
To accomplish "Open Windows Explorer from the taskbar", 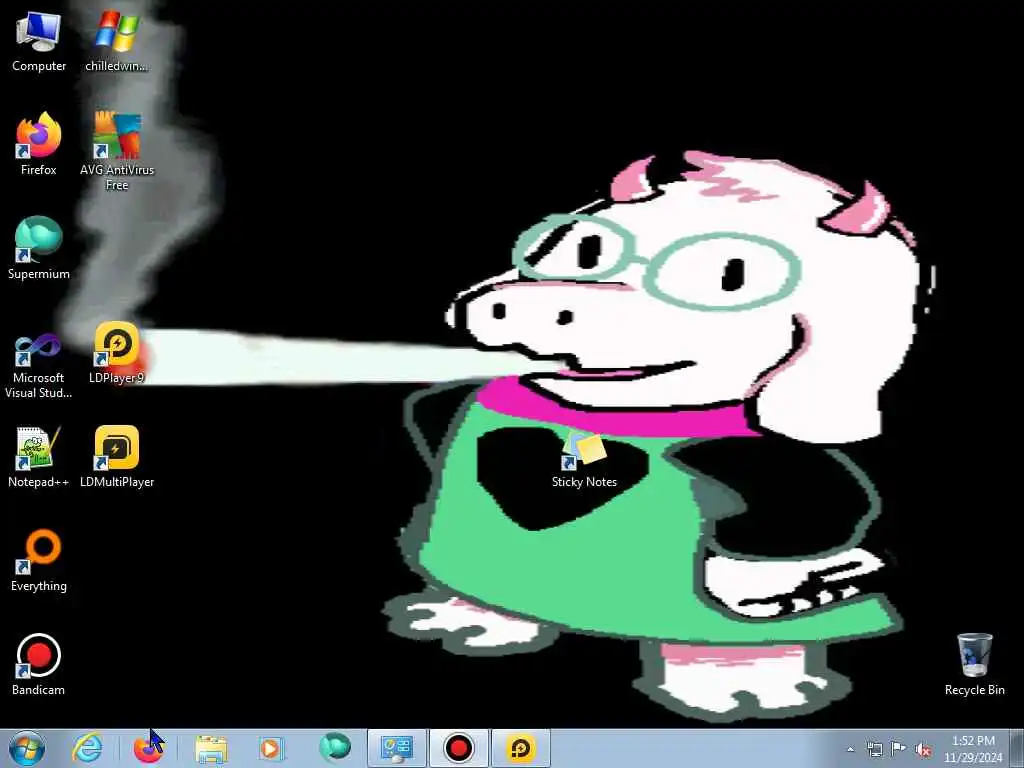I will coord(211,748).
